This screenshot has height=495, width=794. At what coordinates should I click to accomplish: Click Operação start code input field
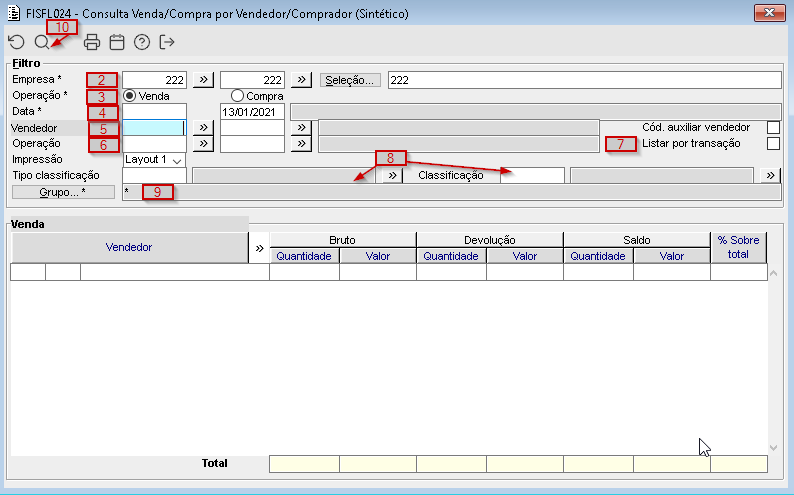click(x=154, y=144)
